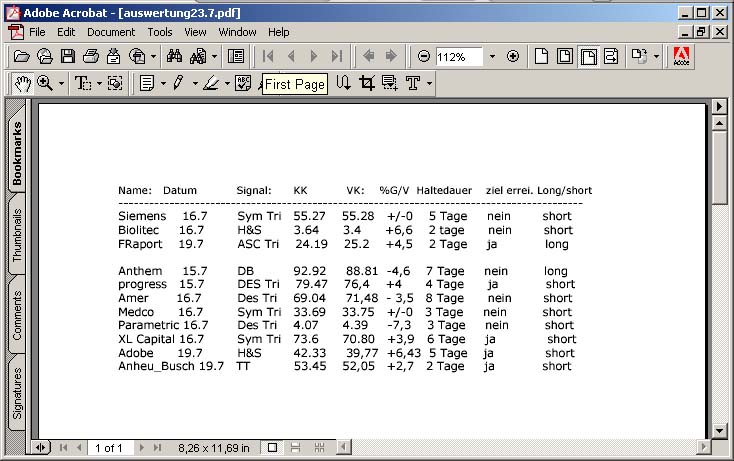
Task: Switch to the Bookmarks side tab
Action: click(x=17, y=153)
